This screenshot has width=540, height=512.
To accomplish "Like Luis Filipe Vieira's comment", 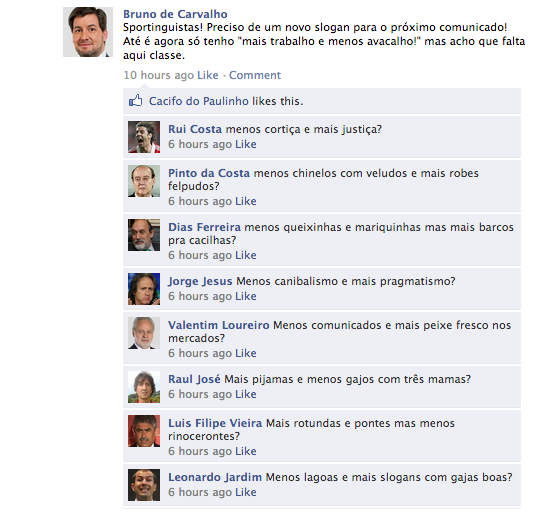I will point(246,451).
